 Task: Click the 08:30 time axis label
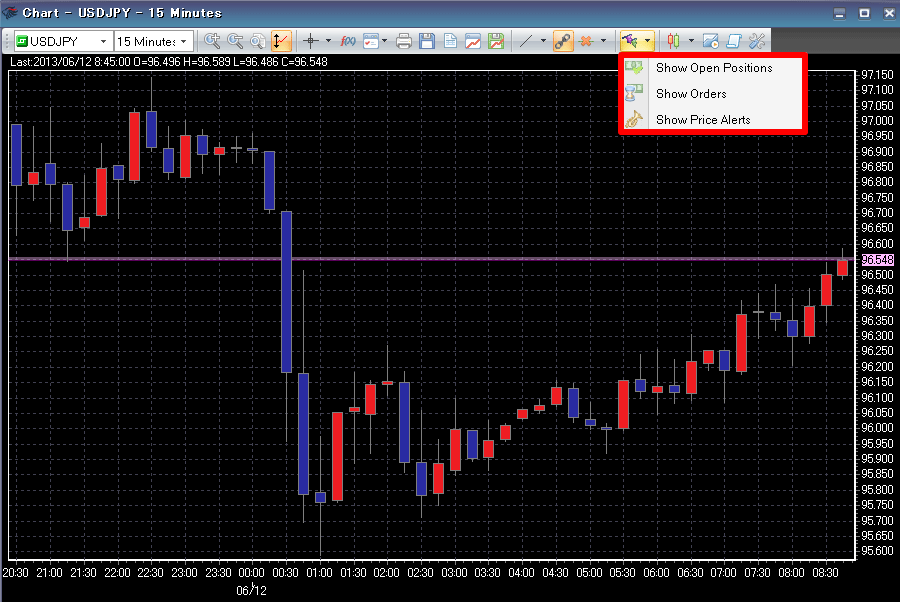point(825,573)
